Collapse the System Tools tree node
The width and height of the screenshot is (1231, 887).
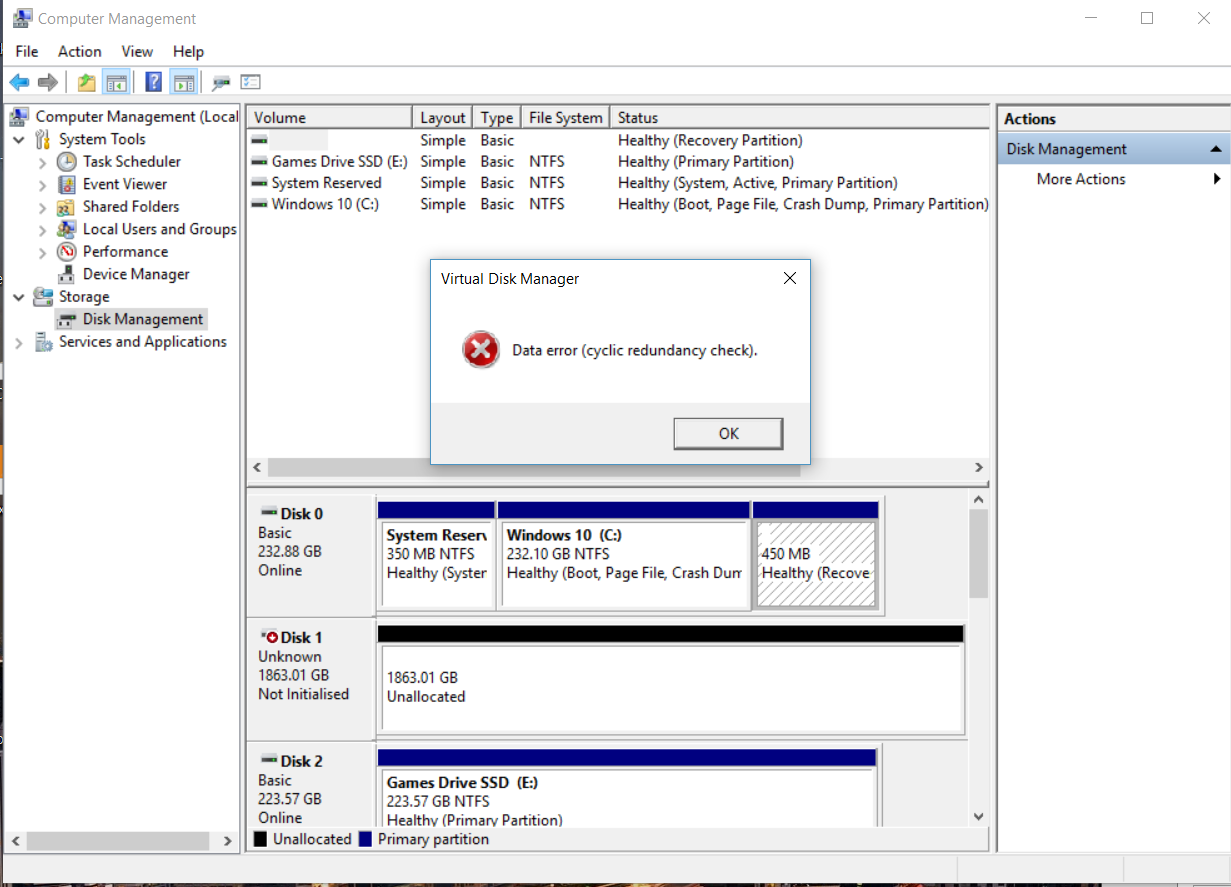tap(19, 139)
